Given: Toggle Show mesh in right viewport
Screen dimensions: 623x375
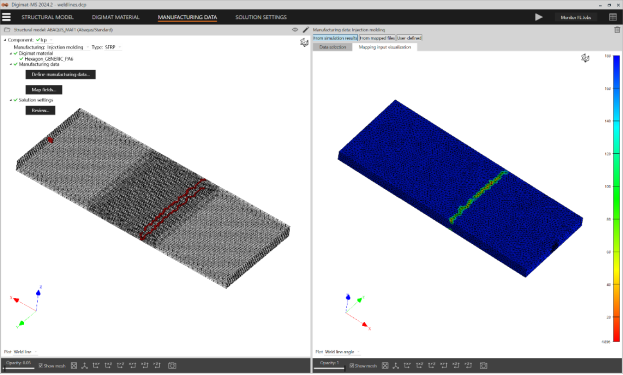Looking at the screenshot, I should click(x=352, y=366).
